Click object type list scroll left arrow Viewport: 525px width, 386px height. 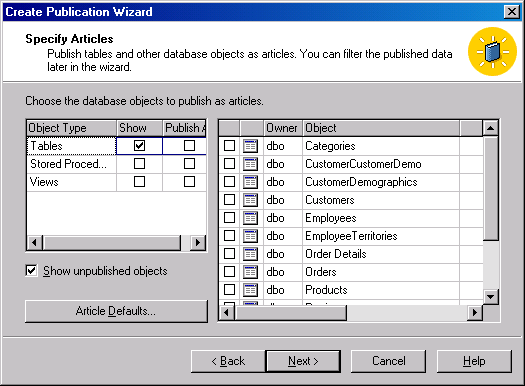34,242
